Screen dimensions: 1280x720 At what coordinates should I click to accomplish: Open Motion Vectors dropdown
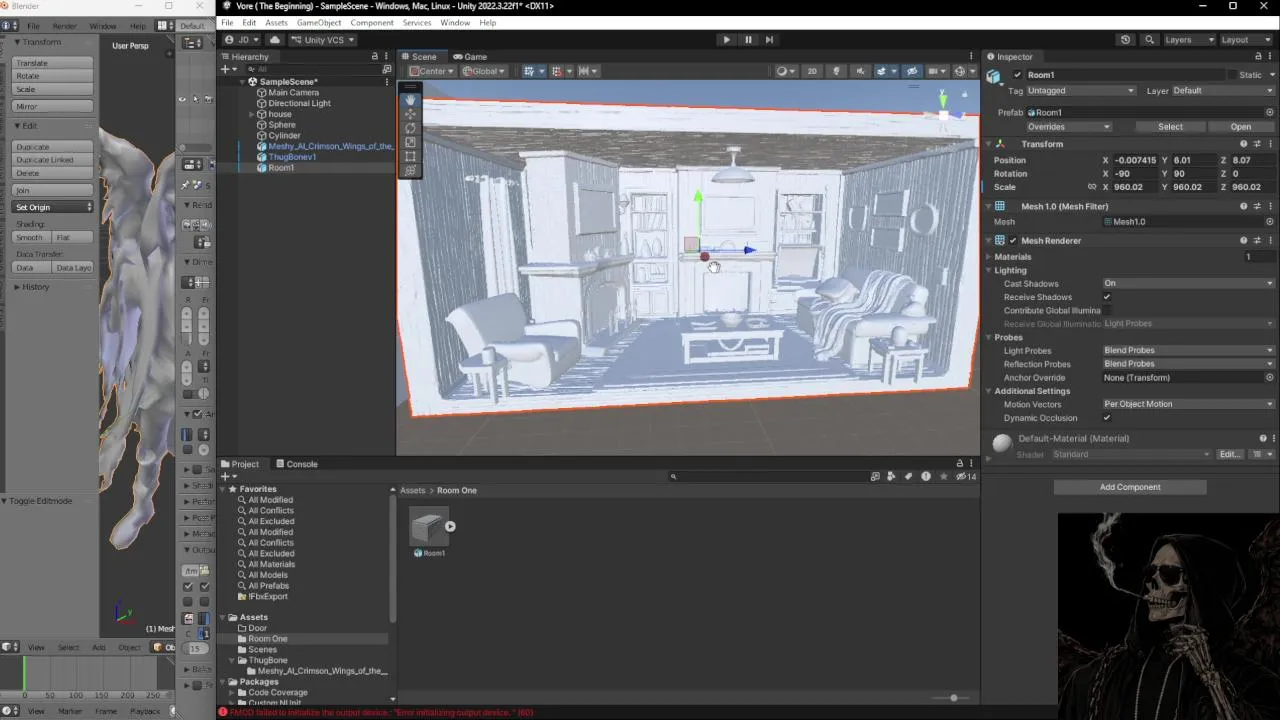point(1188,404)
